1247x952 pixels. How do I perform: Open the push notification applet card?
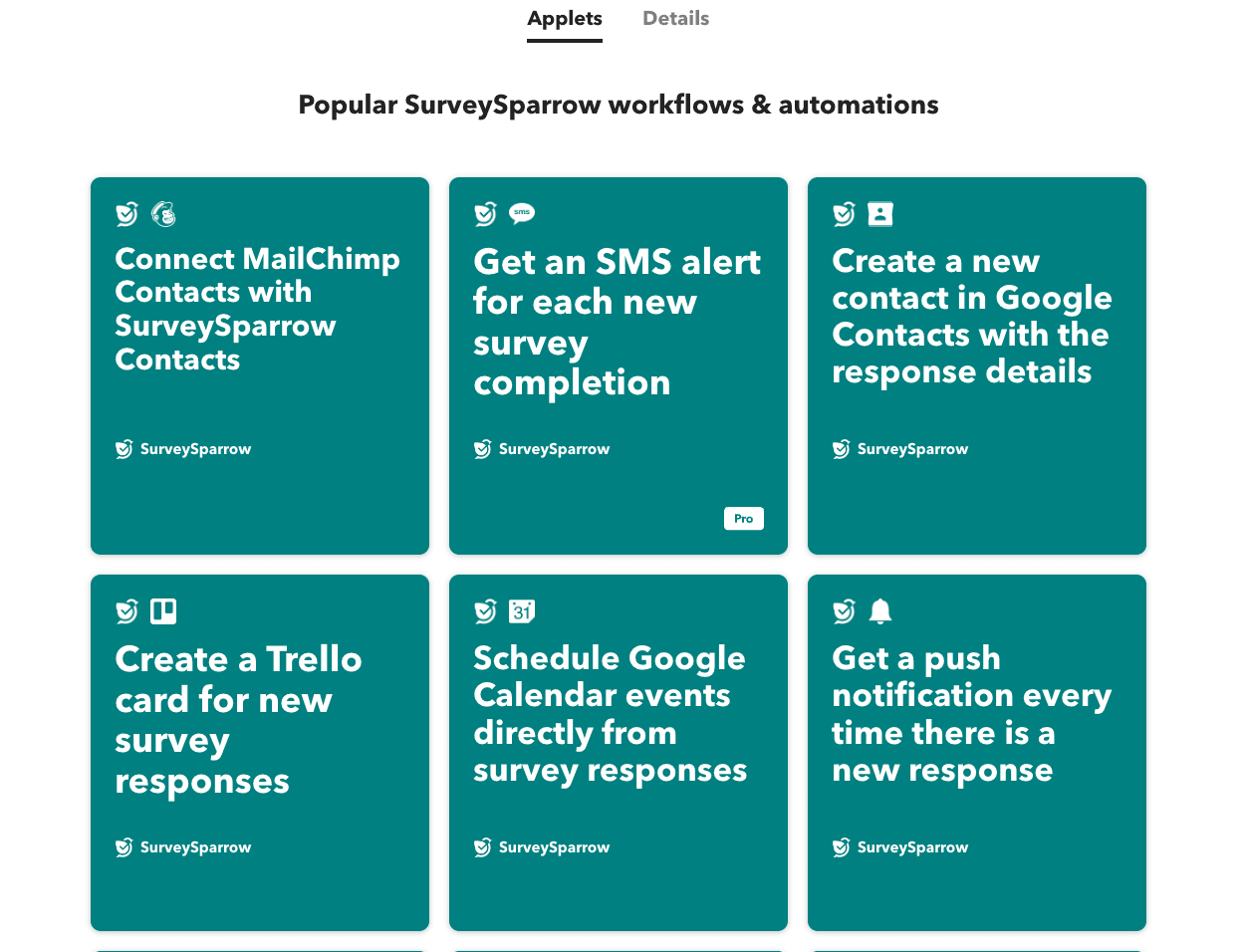(976, 753)
